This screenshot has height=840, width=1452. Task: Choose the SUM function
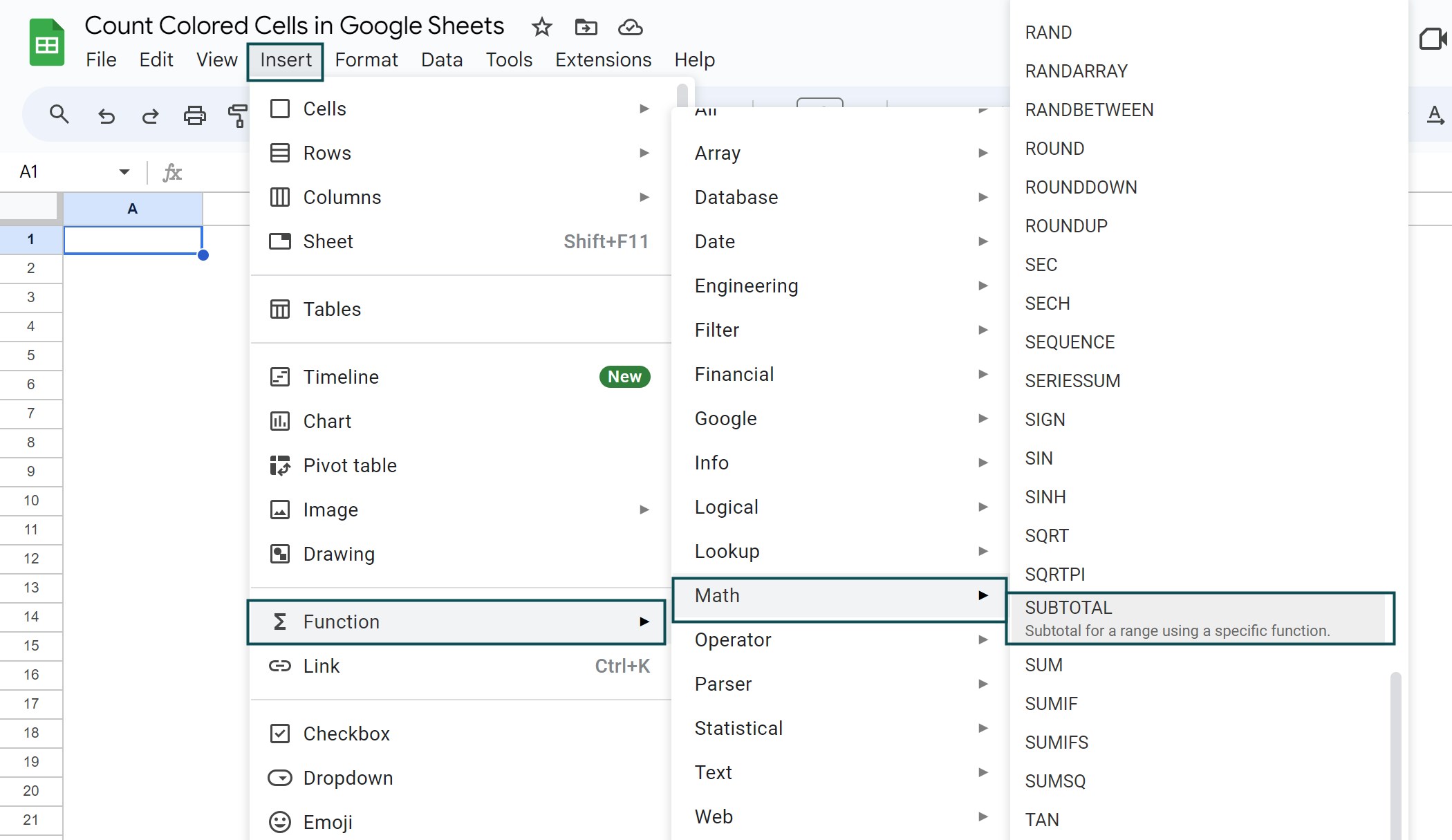click(1200, 665)
